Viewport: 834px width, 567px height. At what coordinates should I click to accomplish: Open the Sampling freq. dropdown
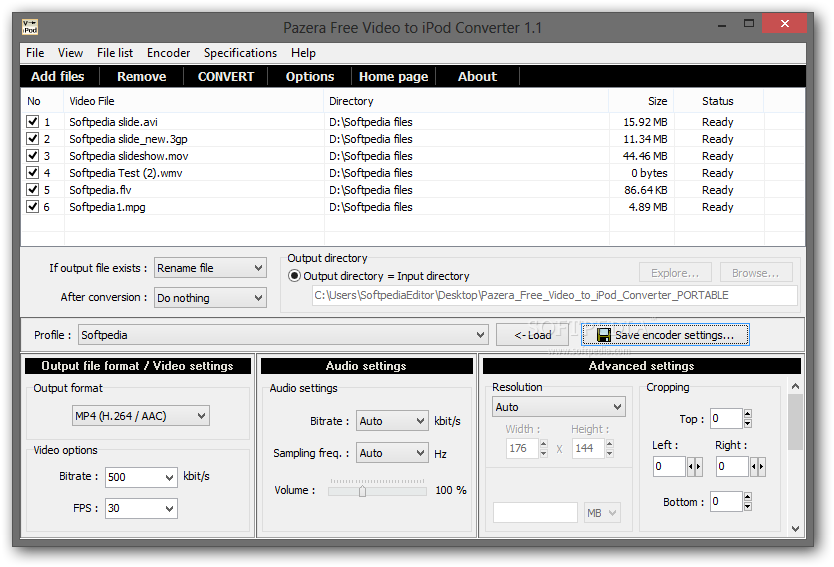point(392,453)
